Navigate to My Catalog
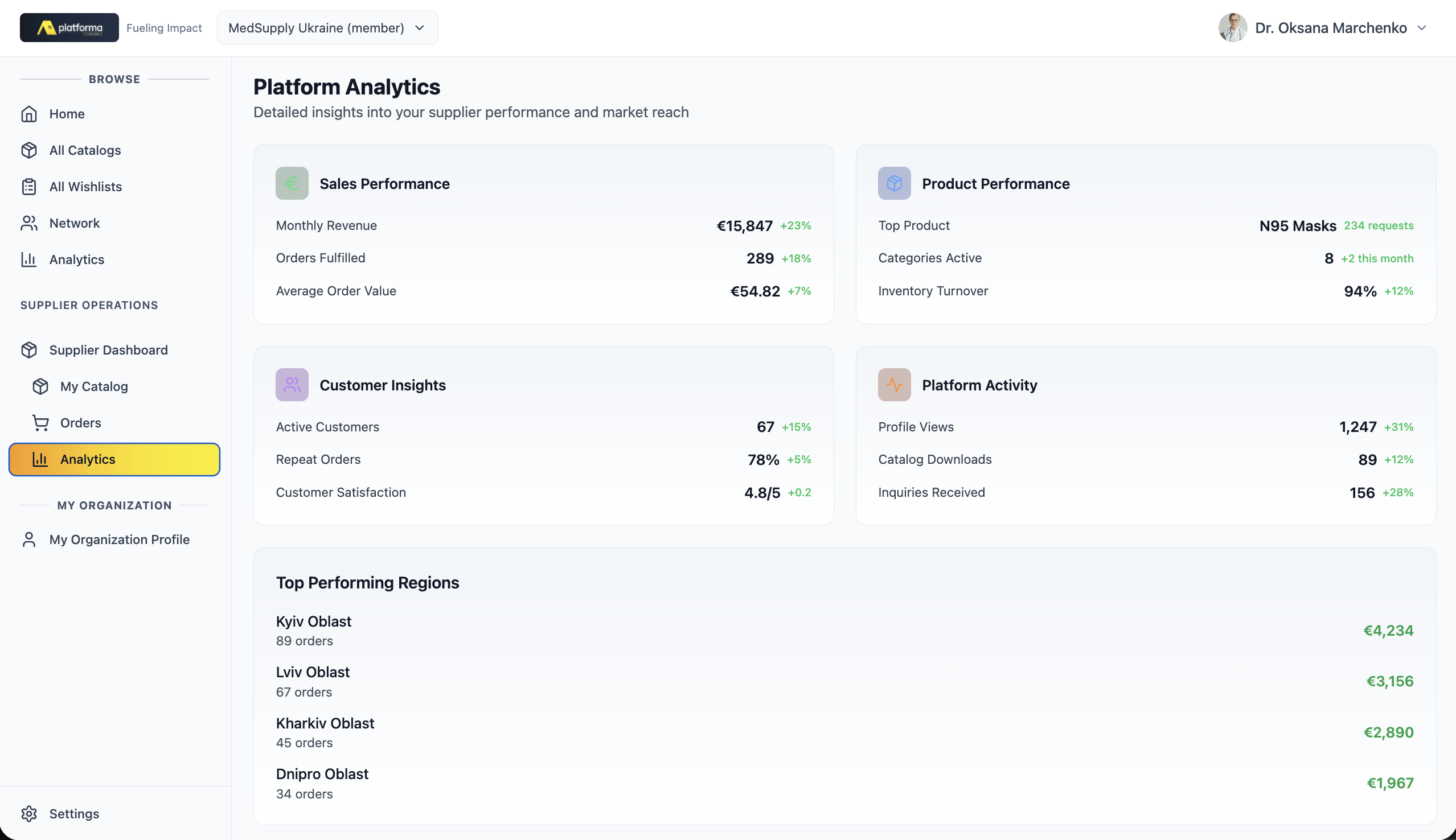The width and height of the screenshot is (1456, 840). [94, 386]
